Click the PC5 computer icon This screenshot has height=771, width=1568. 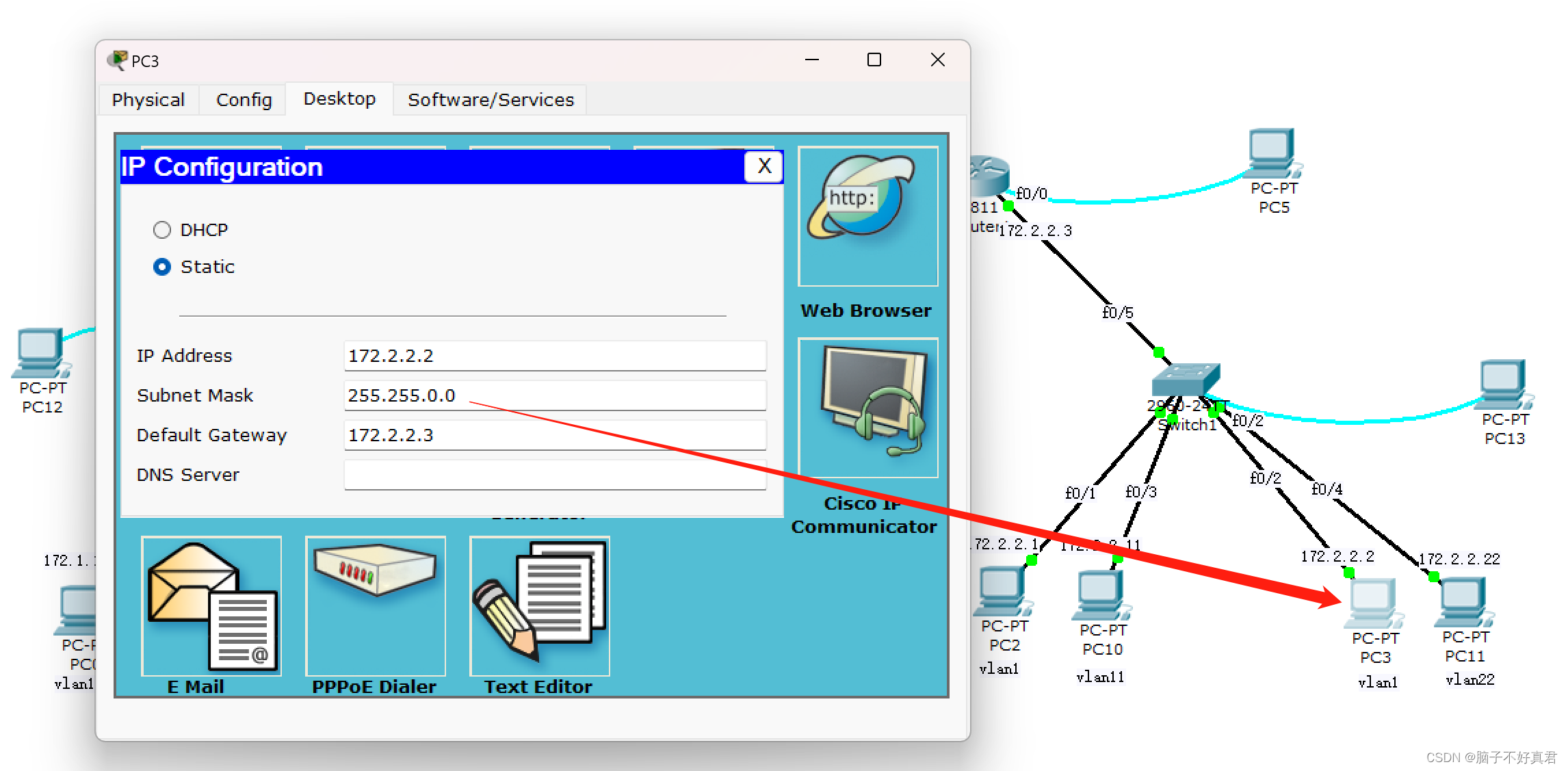pos(1272,153)
